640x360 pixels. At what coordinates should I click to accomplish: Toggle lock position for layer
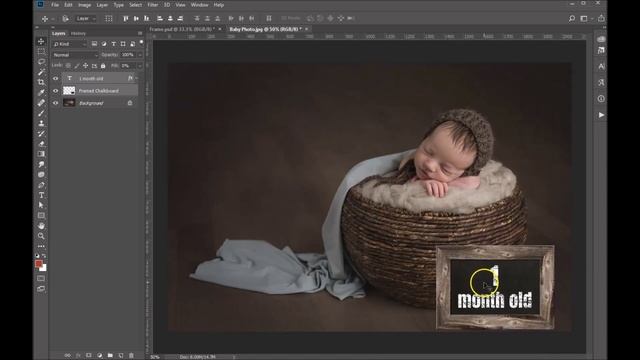tap(85, 66)
